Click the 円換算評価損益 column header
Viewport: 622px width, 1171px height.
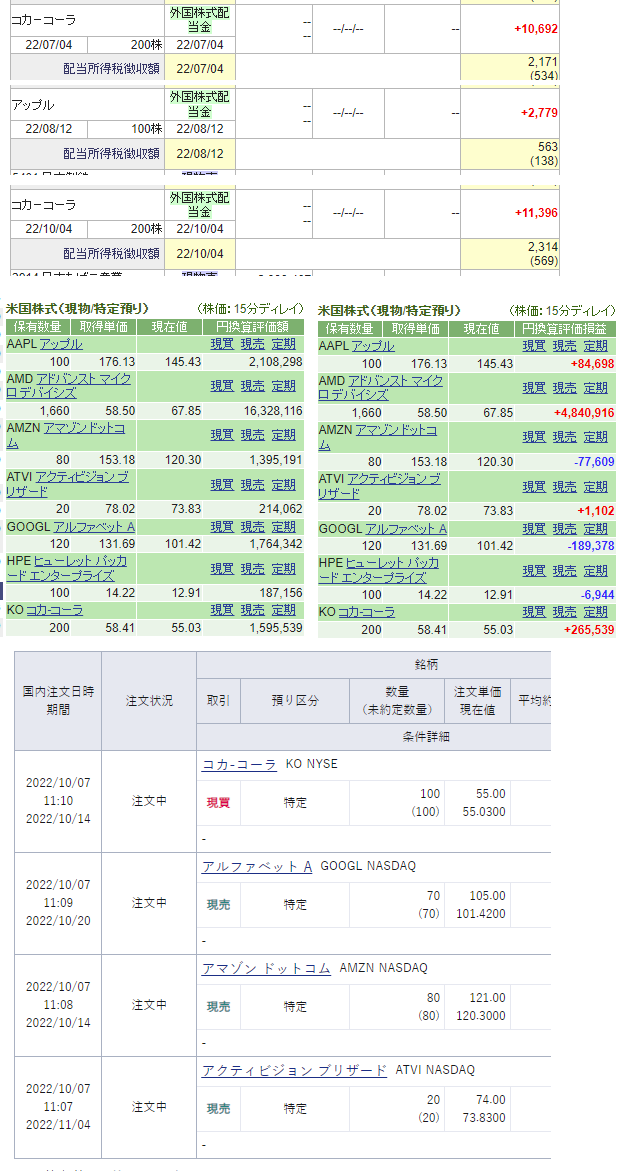tap(565, 328)
